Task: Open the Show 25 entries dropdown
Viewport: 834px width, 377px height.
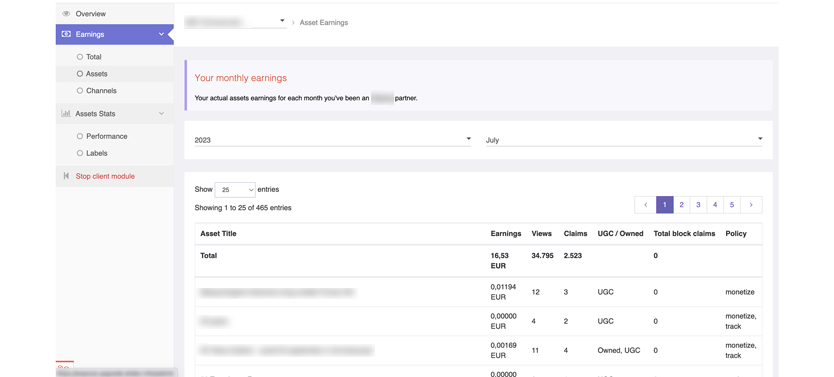Action: click(235, 190)
